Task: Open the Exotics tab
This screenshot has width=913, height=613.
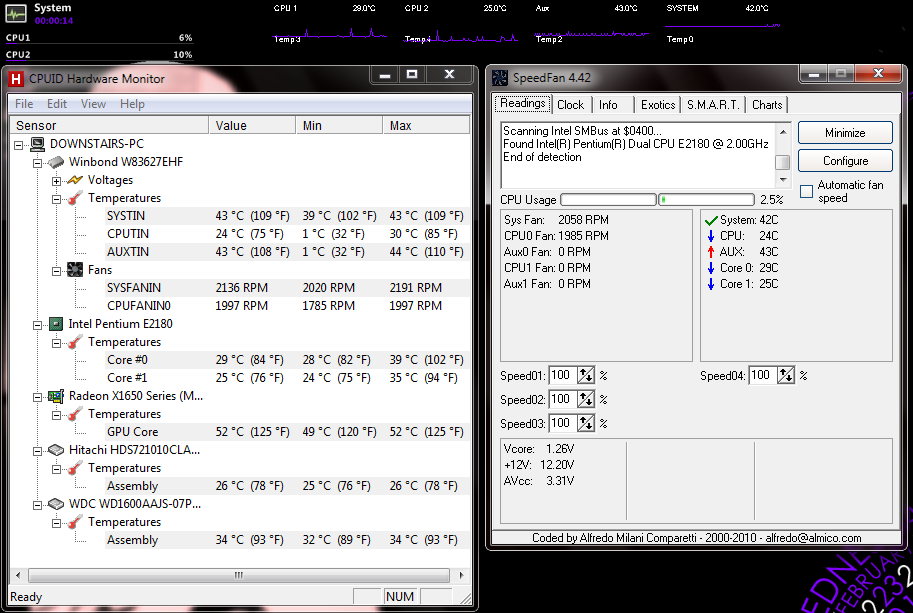Action: click(x=658, y=105)
